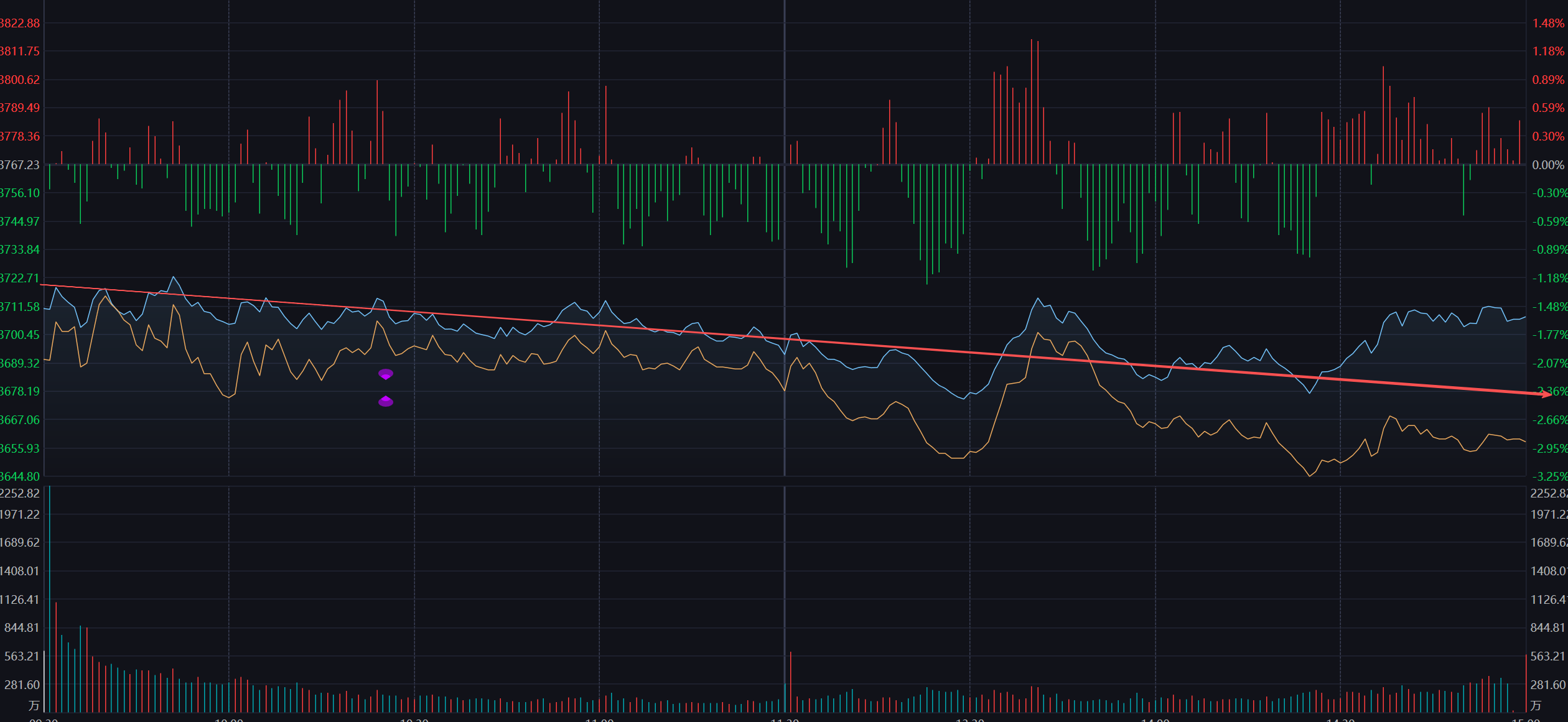The image size is (1568, 722).
Task: Select the 3700.45 price axis label
Action: tap(19, 335)
